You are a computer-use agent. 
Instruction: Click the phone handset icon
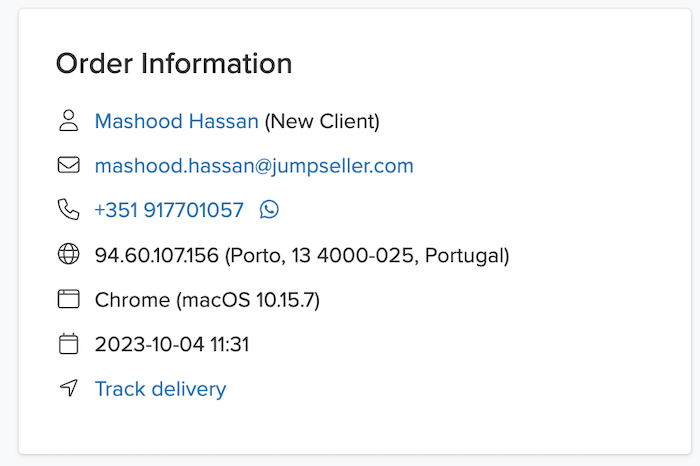[68, 210]
